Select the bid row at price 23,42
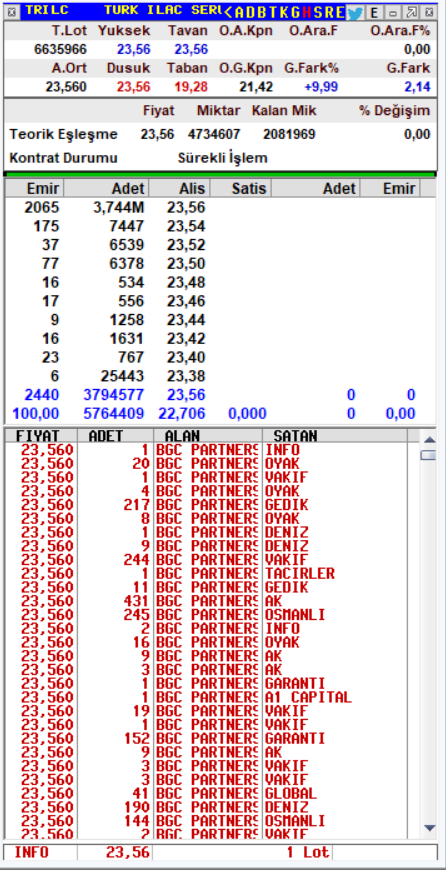 (x=219, y=338)
